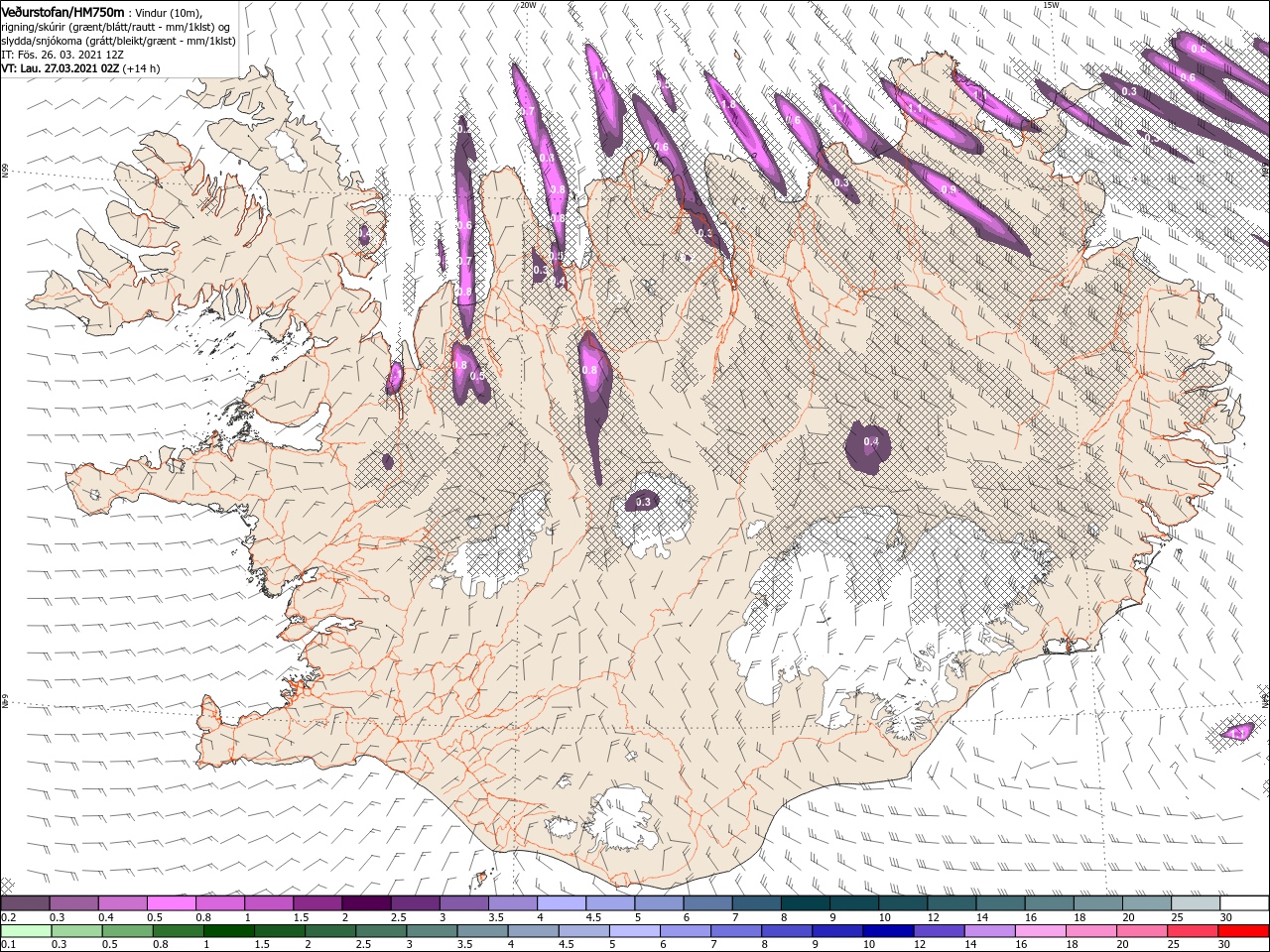Select the bright red swatch labeled 30 in the lower scale
Screen dimensions: 1270x952
click(1243, 931)
